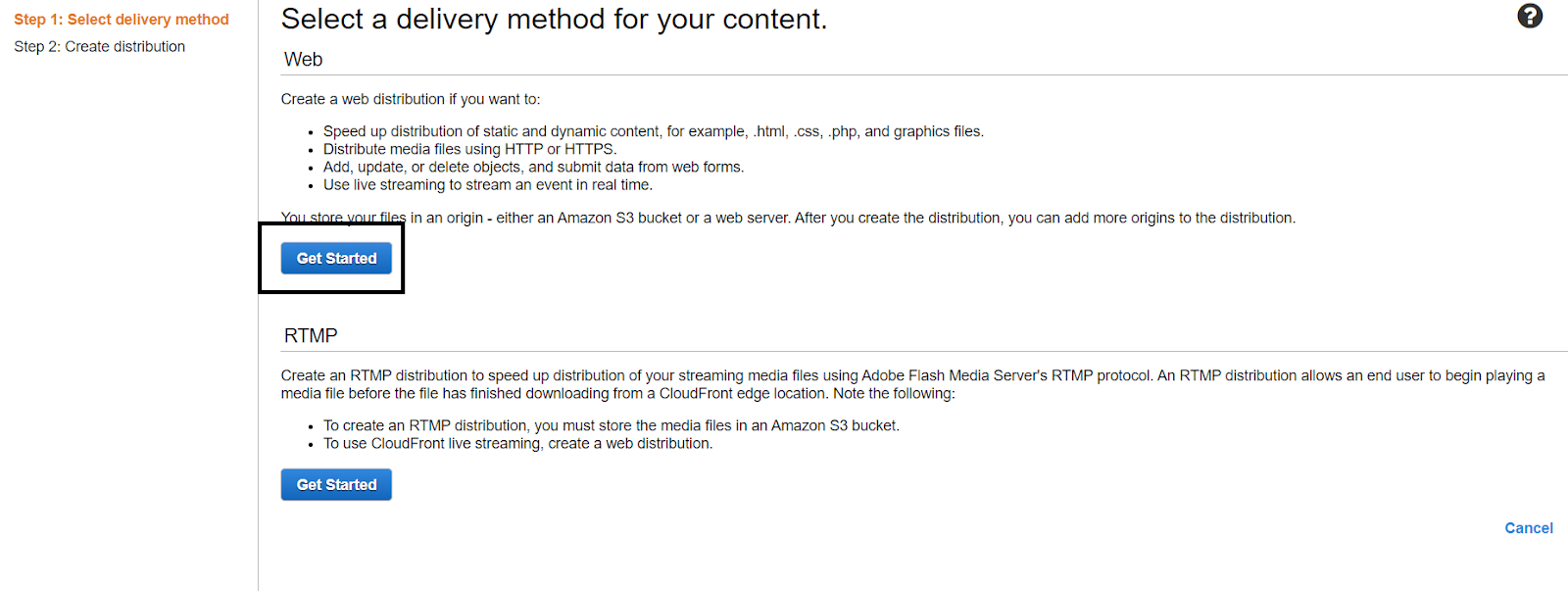The height and width of the screenshot is (591, 1568).
Task: Click the CloudFront live streaming bullet
Action: coord(517,443)
